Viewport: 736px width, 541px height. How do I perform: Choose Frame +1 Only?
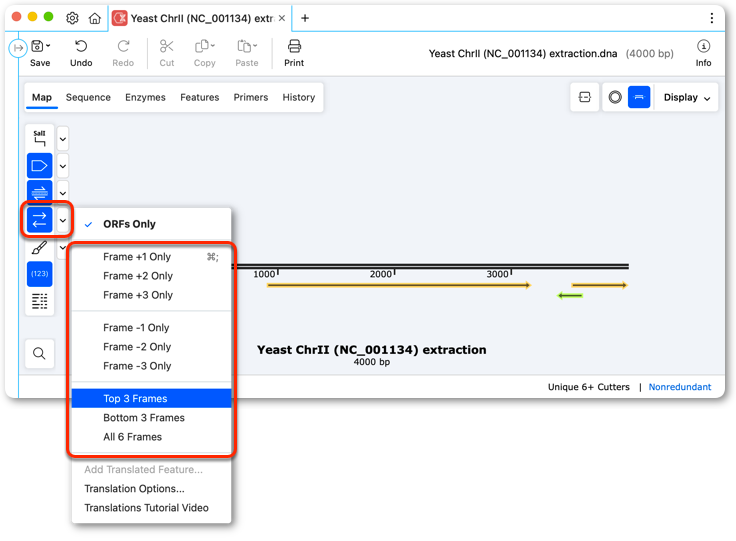[x=151, y=257]
